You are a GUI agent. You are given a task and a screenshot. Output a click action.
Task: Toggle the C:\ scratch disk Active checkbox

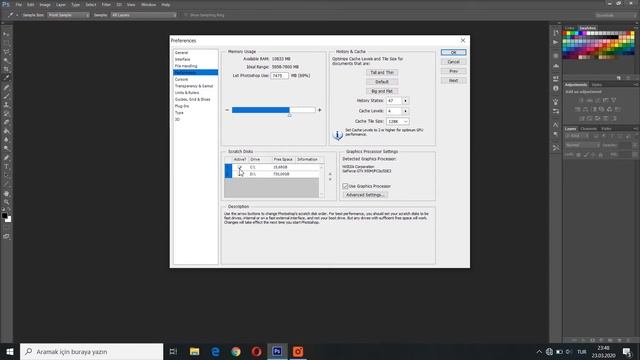click(x=240, y=167)
